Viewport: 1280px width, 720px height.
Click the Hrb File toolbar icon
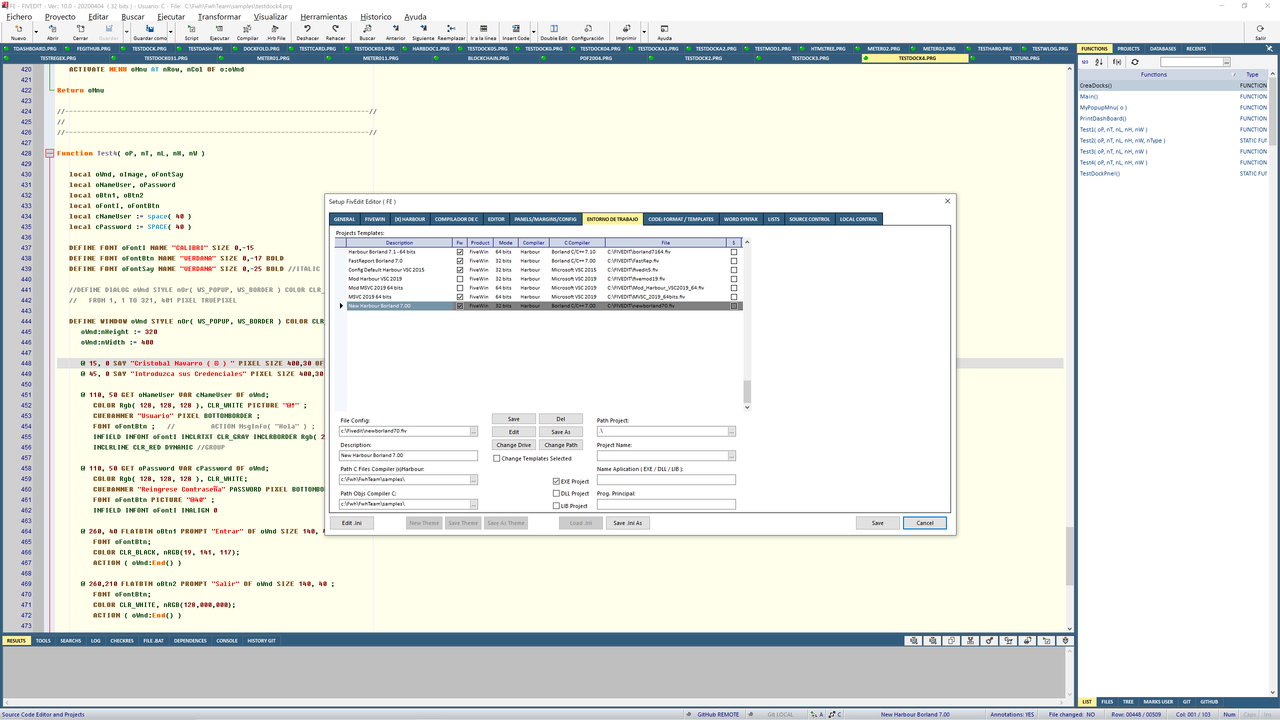(276, 31)
